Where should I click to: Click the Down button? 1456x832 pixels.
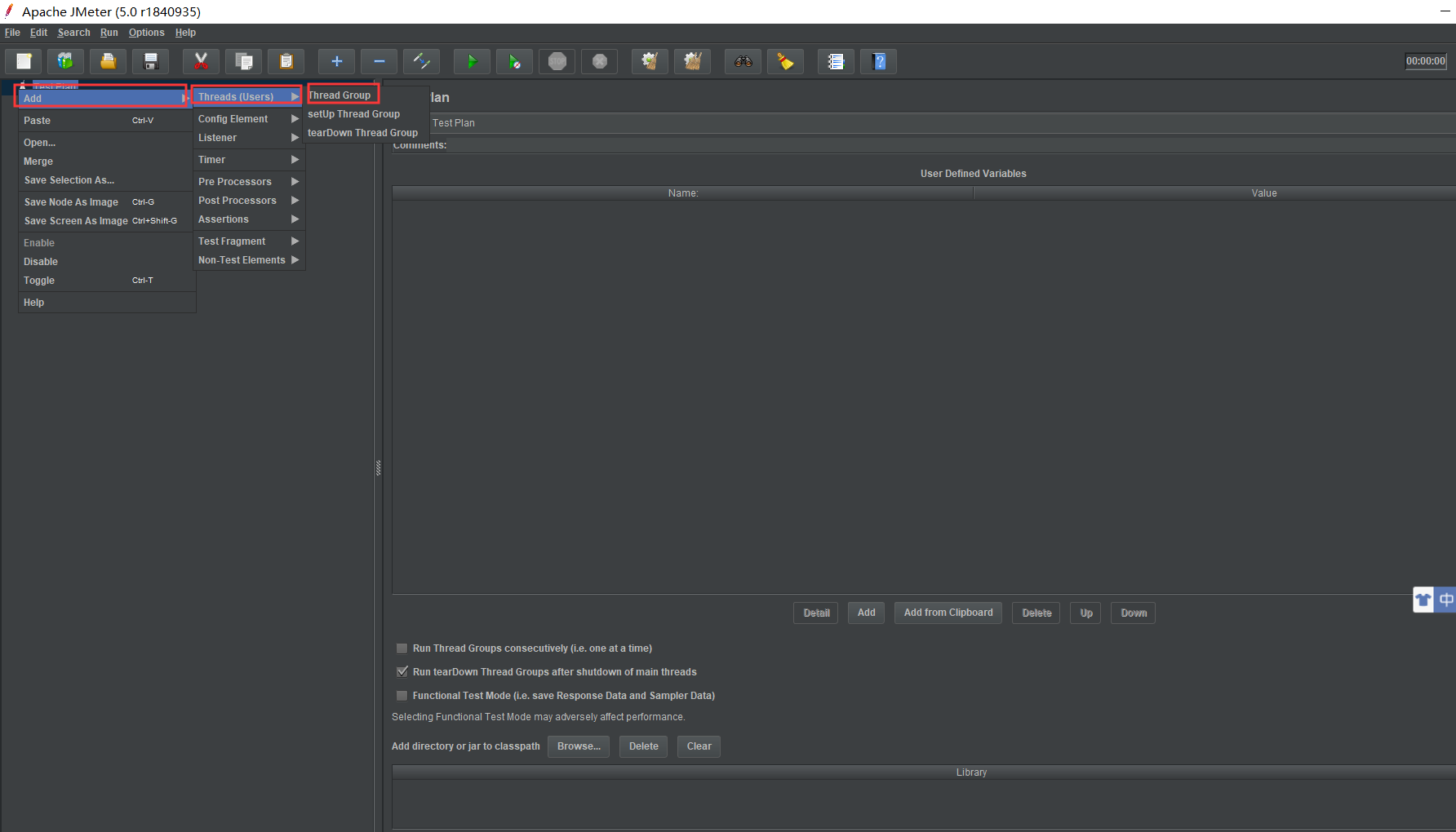point(1134,613)
